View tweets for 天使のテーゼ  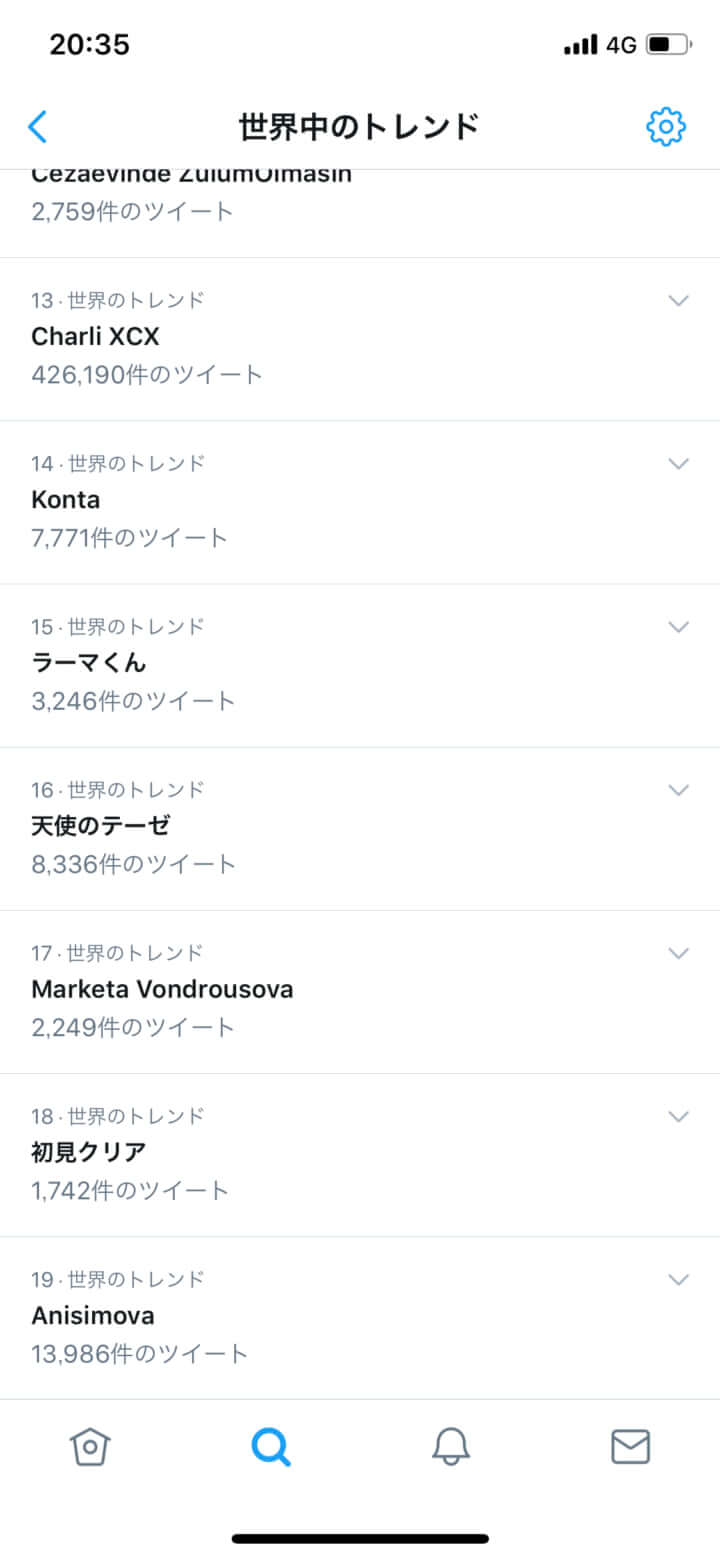pyautogui.click(x=101, y=826)
